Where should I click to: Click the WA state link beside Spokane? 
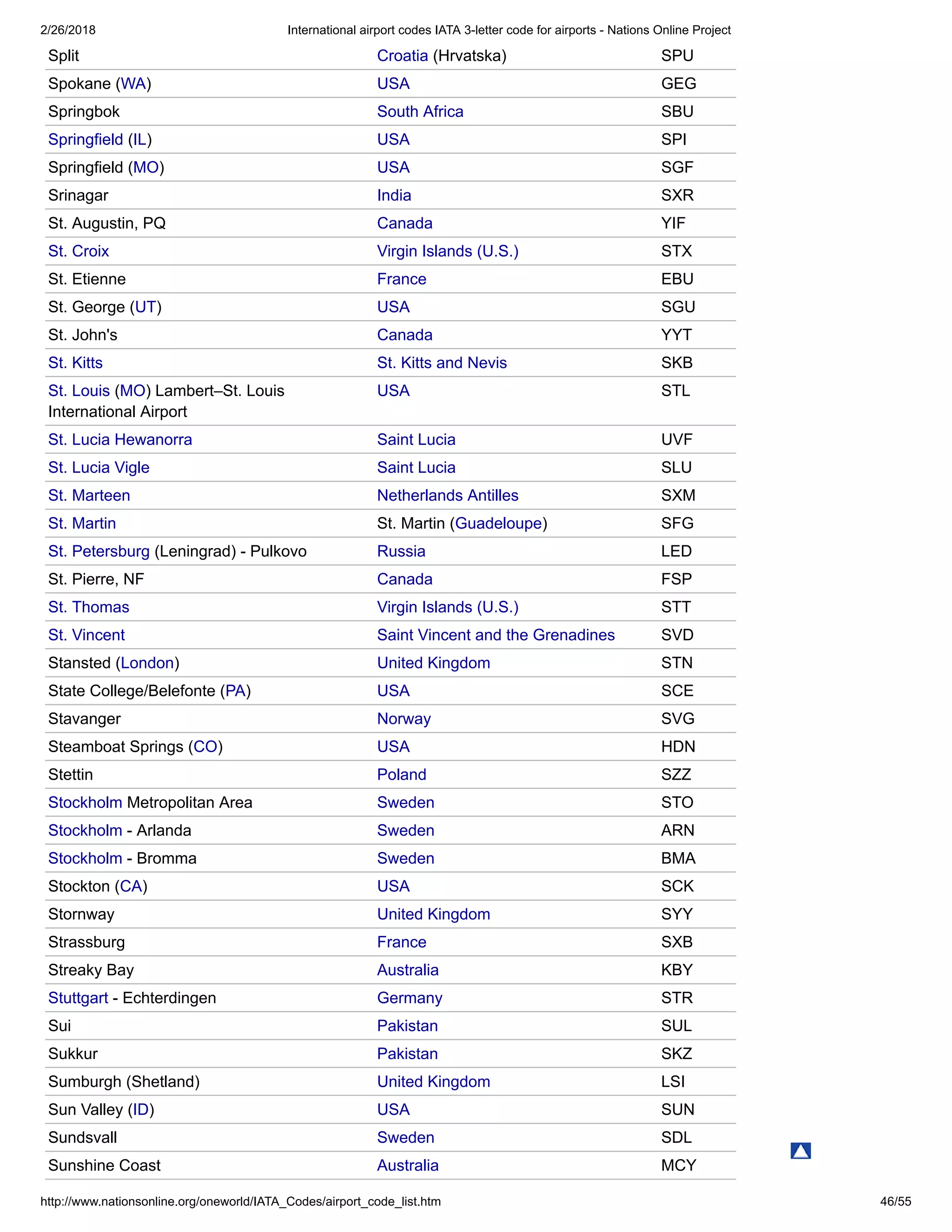coord(133,84)
